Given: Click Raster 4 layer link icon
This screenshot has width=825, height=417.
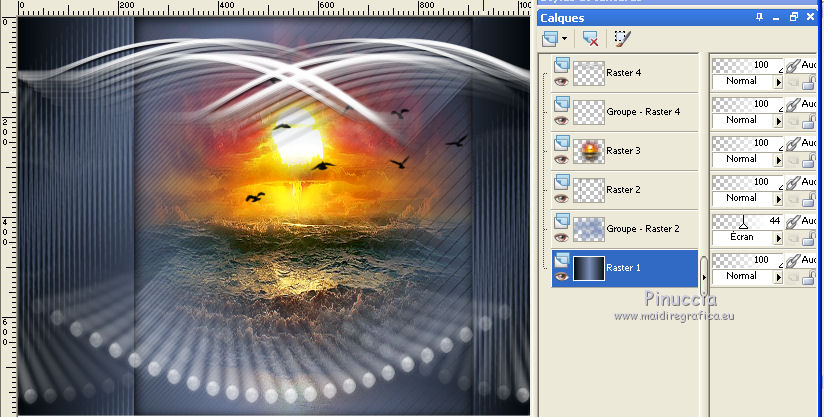Looking at the screenshot, I should (793, 66).
